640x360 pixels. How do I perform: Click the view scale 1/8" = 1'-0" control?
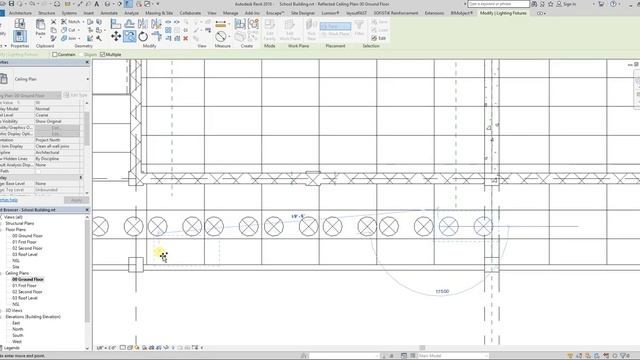(106, 348)
